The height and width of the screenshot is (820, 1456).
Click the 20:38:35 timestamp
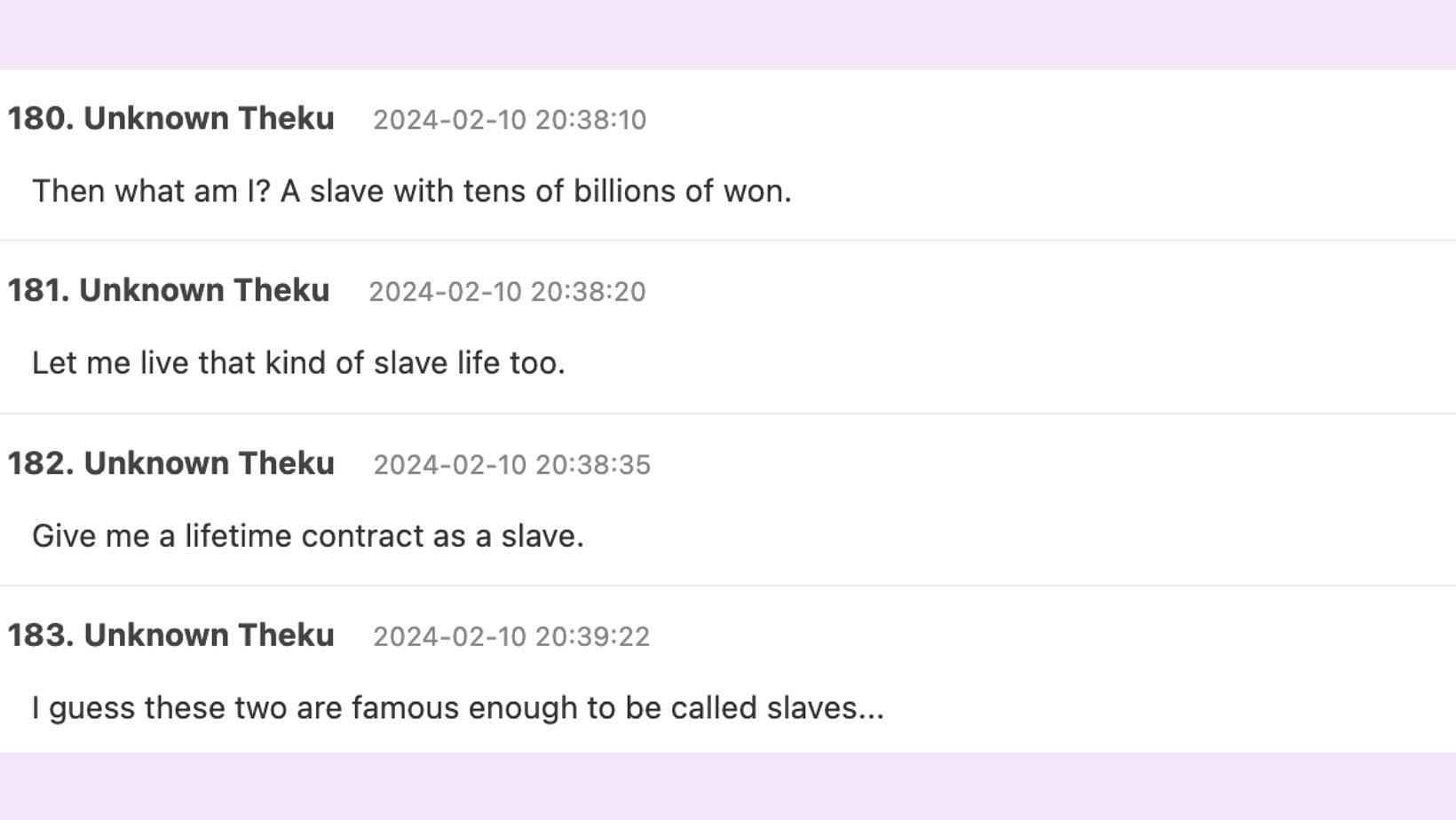pyautogui.click(x=511, y=465)
